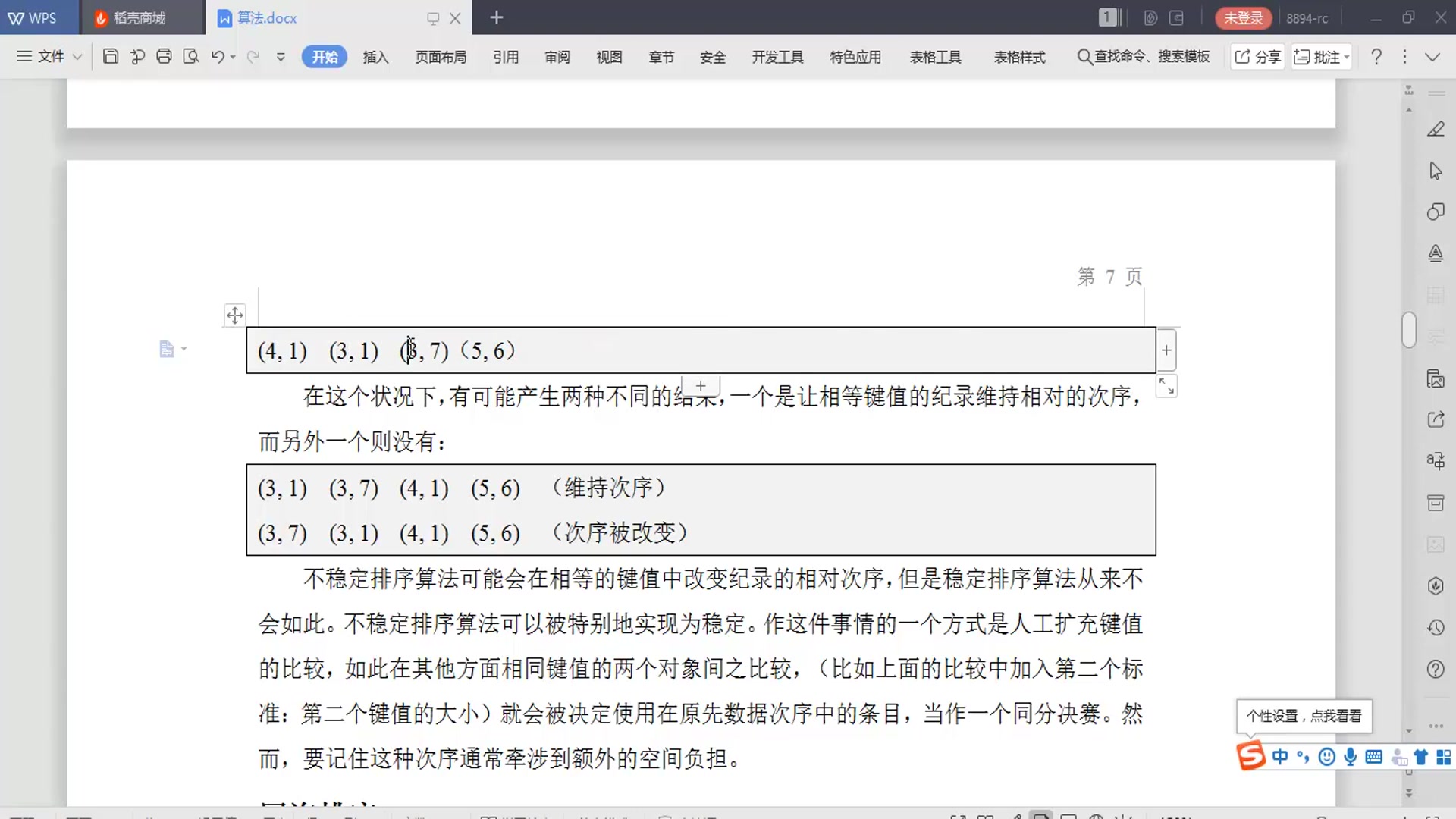Click the 未登录 login button

(x=1243, y=17)
